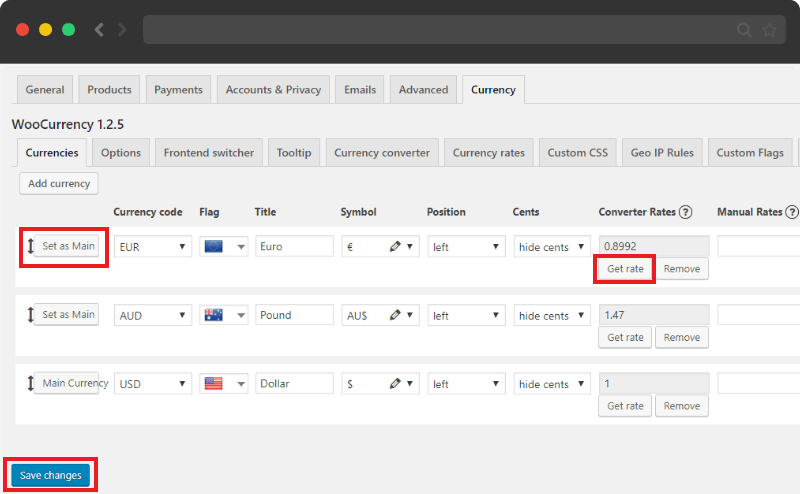Open the Position dropdown for Pound row

[x=466, y=315]
